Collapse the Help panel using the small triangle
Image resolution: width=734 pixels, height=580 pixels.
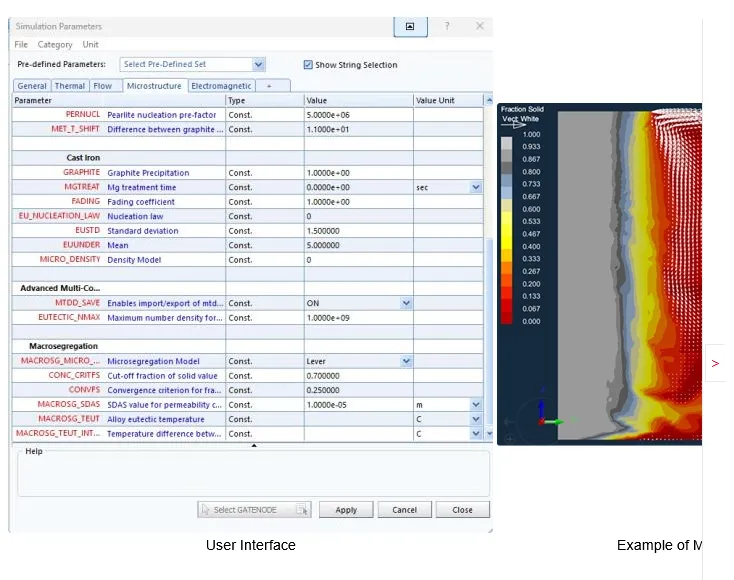[254, 446]
